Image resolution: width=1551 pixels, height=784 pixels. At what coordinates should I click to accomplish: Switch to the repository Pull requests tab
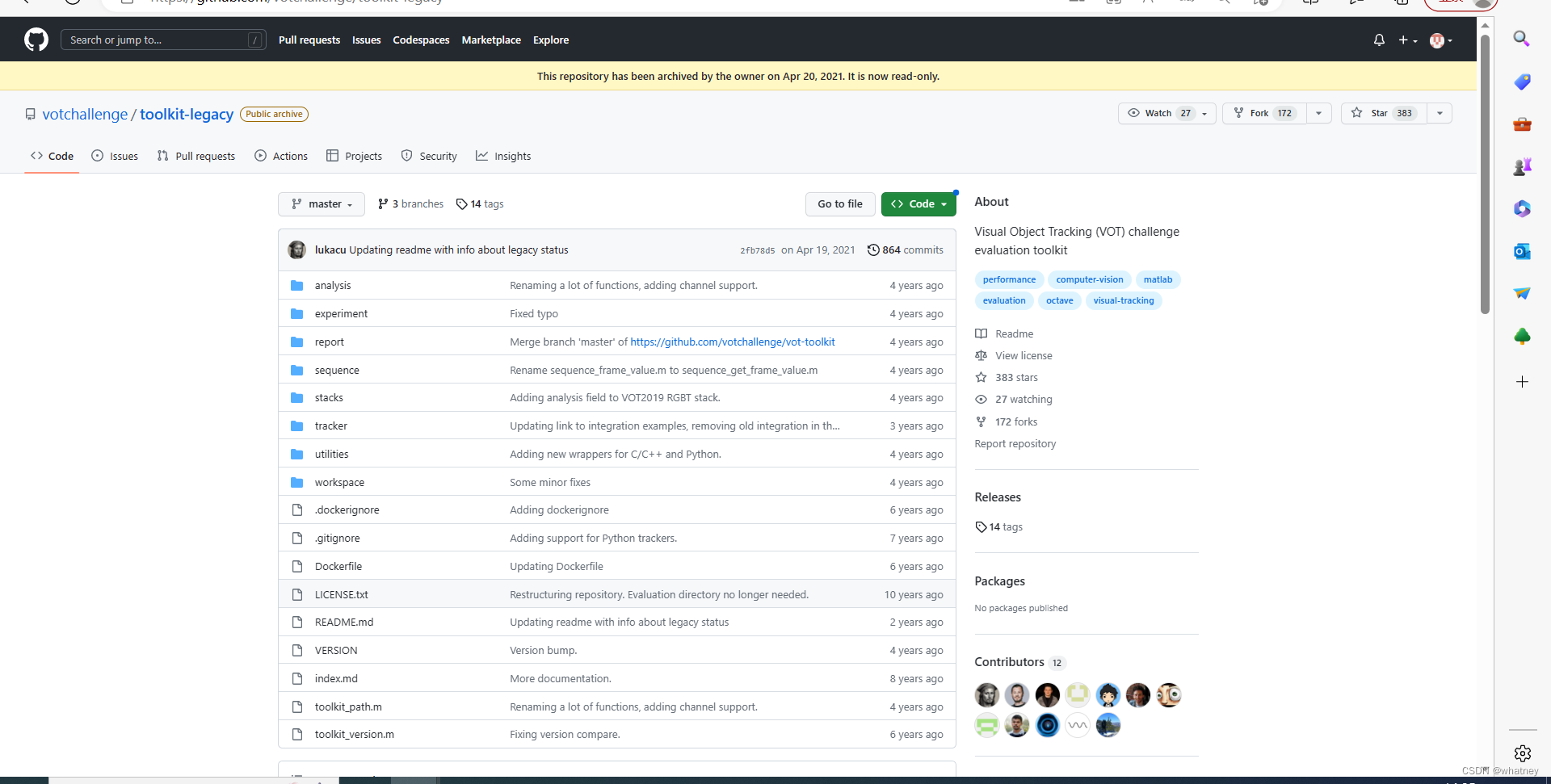pyautogui.click(x=196, y=156)
